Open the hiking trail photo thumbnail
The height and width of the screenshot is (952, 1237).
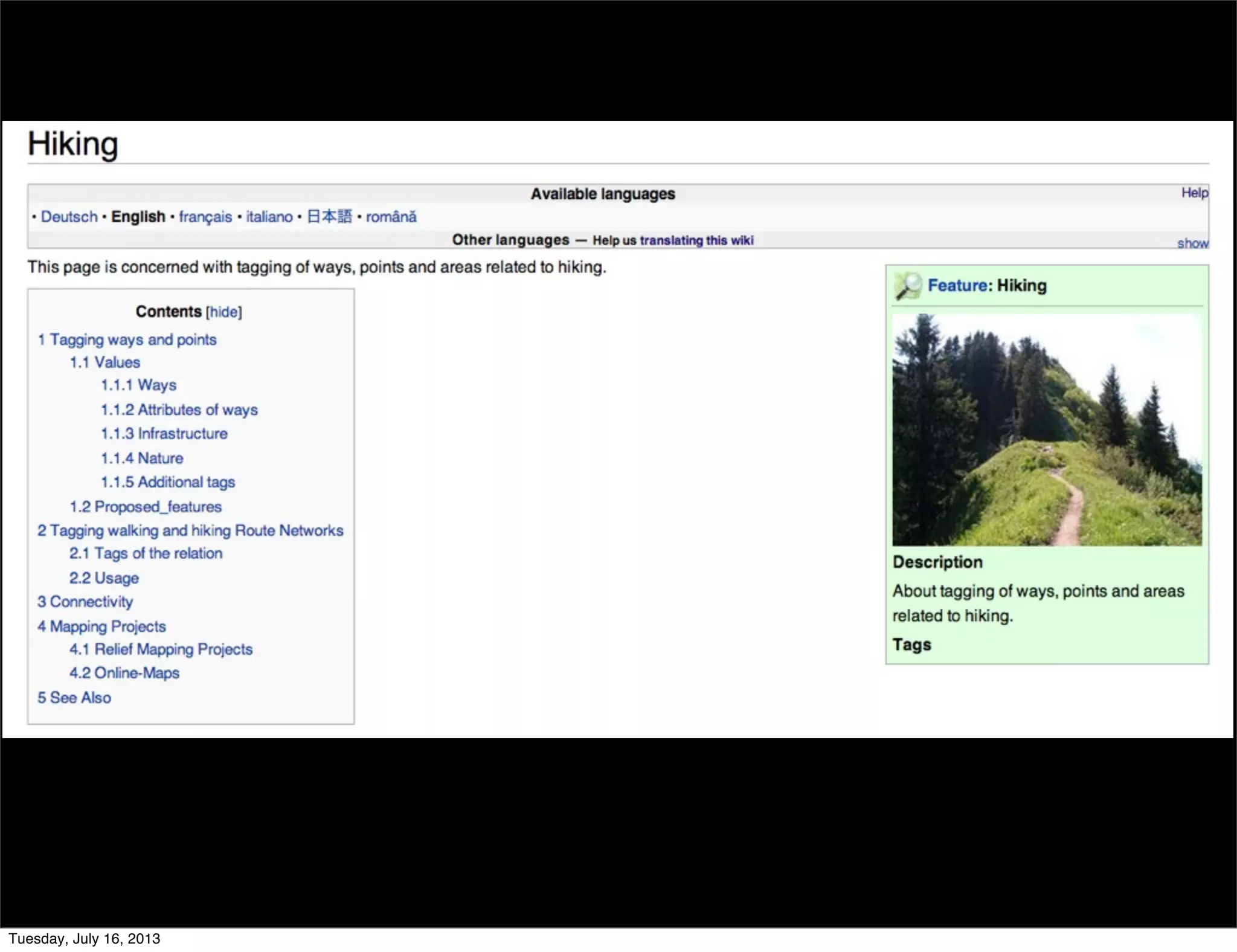[x=1047, y=429]
